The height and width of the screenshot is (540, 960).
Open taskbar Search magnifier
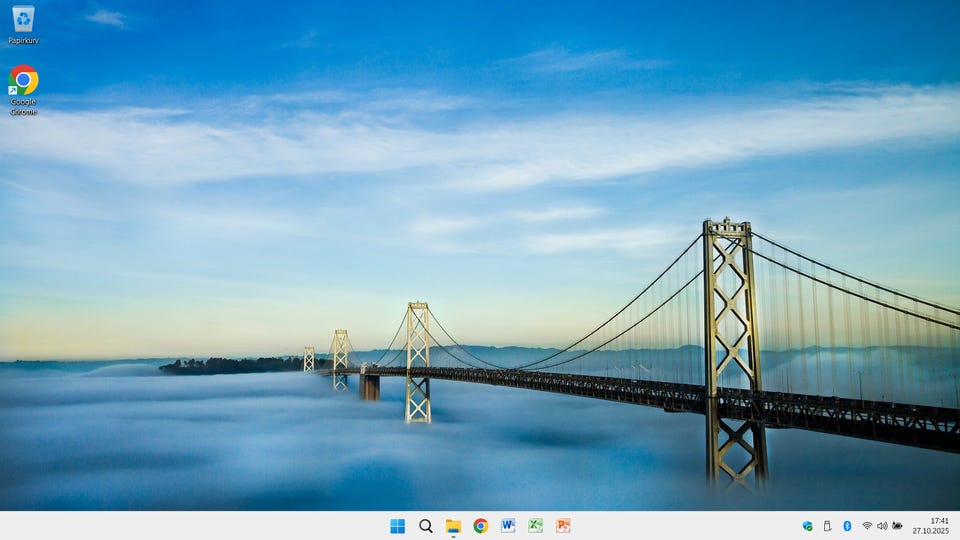pyautogui.click(x=425, y=526)
